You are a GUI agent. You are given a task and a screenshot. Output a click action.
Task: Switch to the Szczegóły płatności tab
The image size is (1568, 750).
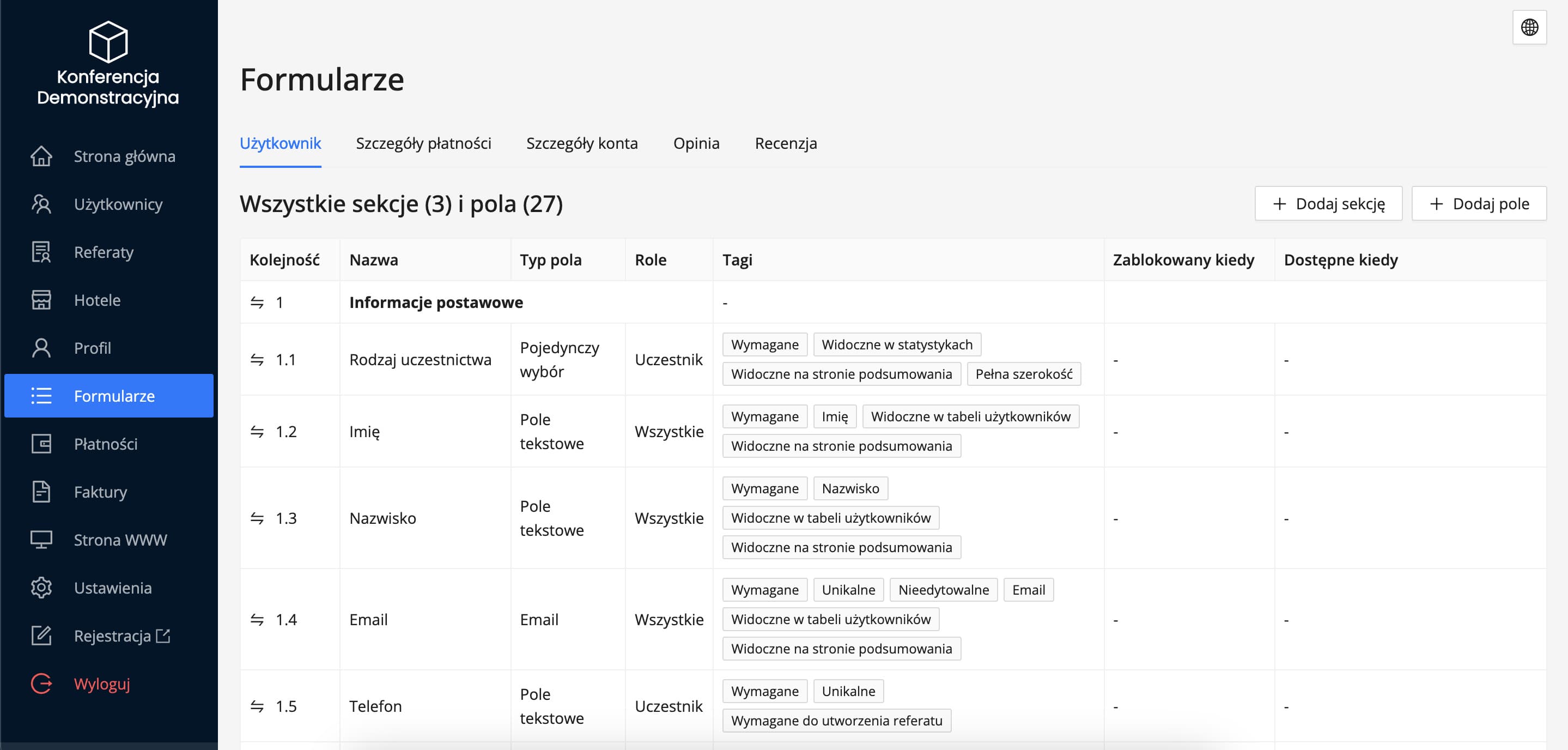click(x=424, y=143)
